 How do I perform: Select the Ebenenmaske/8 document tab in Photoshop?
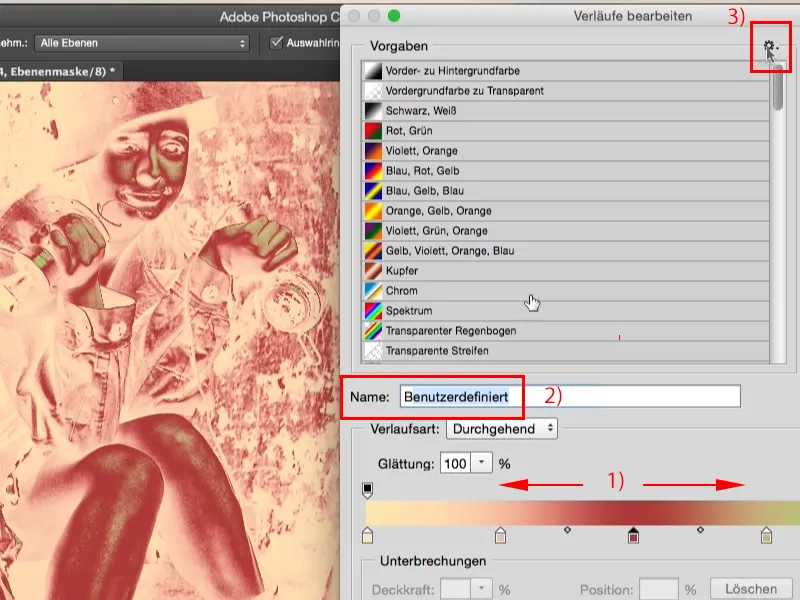click(x=60, y=71)
